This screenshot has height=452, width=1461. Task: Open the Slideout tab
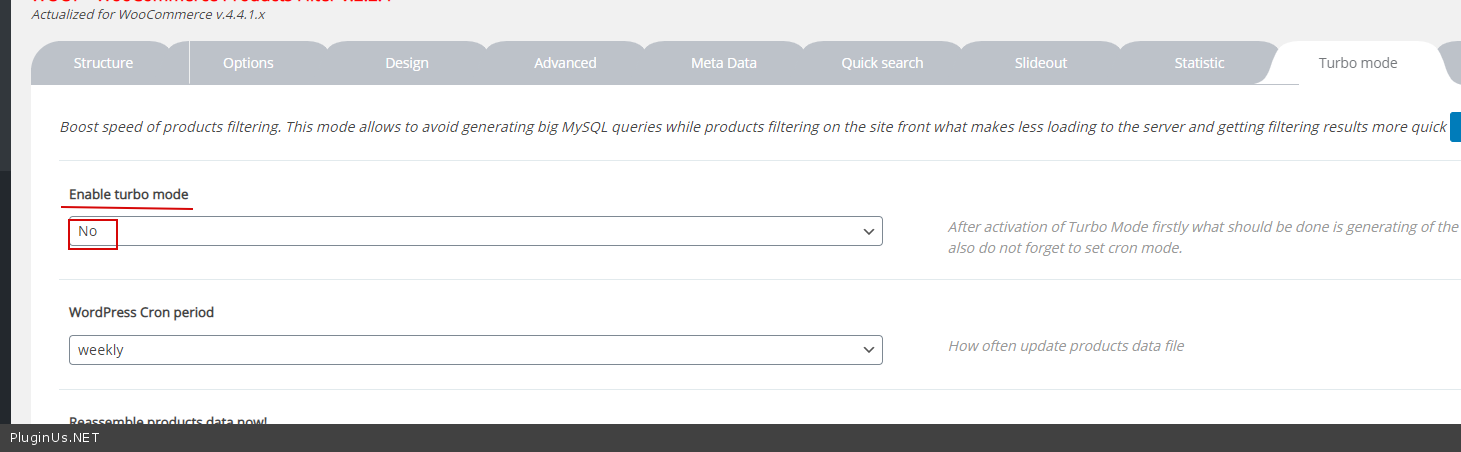[x=1040, y=63]
